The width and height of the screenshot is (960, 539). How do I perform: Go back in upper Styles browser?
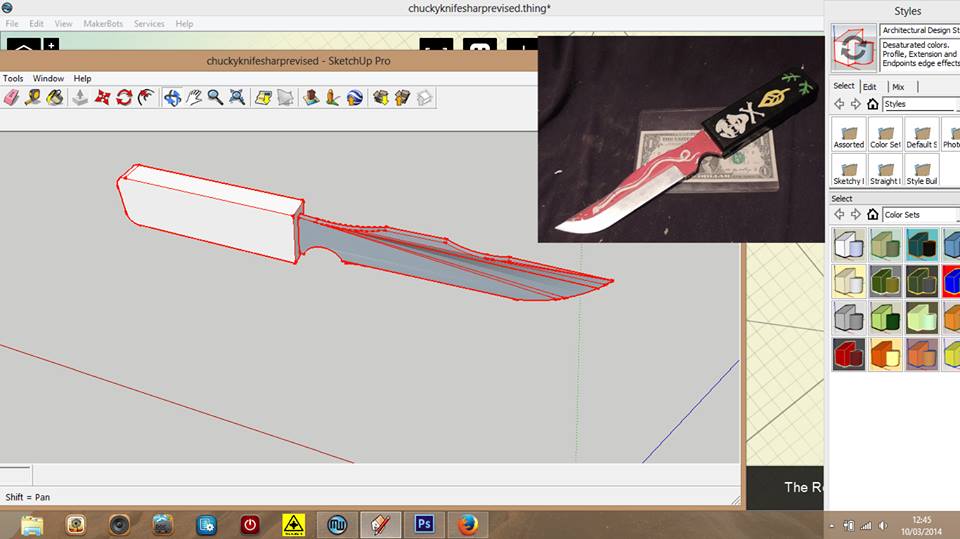[839, 104]
